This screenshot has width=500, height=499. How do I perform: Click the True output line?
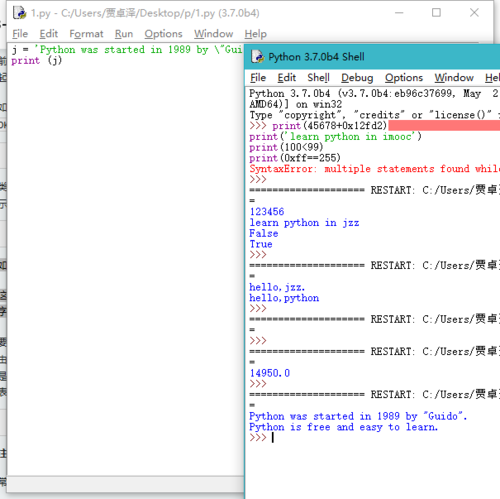(x=261, y=244)
